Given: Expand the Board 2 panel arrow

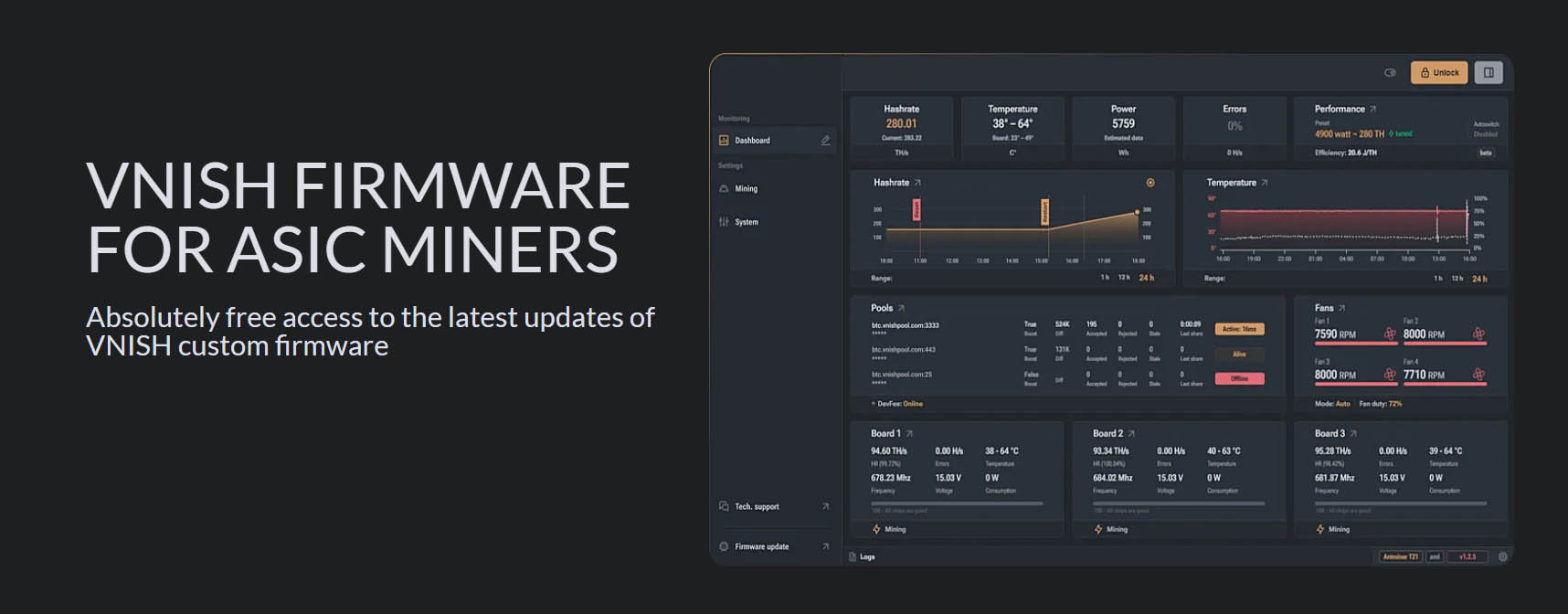Looking at the screenshot, I should click(x=1131, y=433).
